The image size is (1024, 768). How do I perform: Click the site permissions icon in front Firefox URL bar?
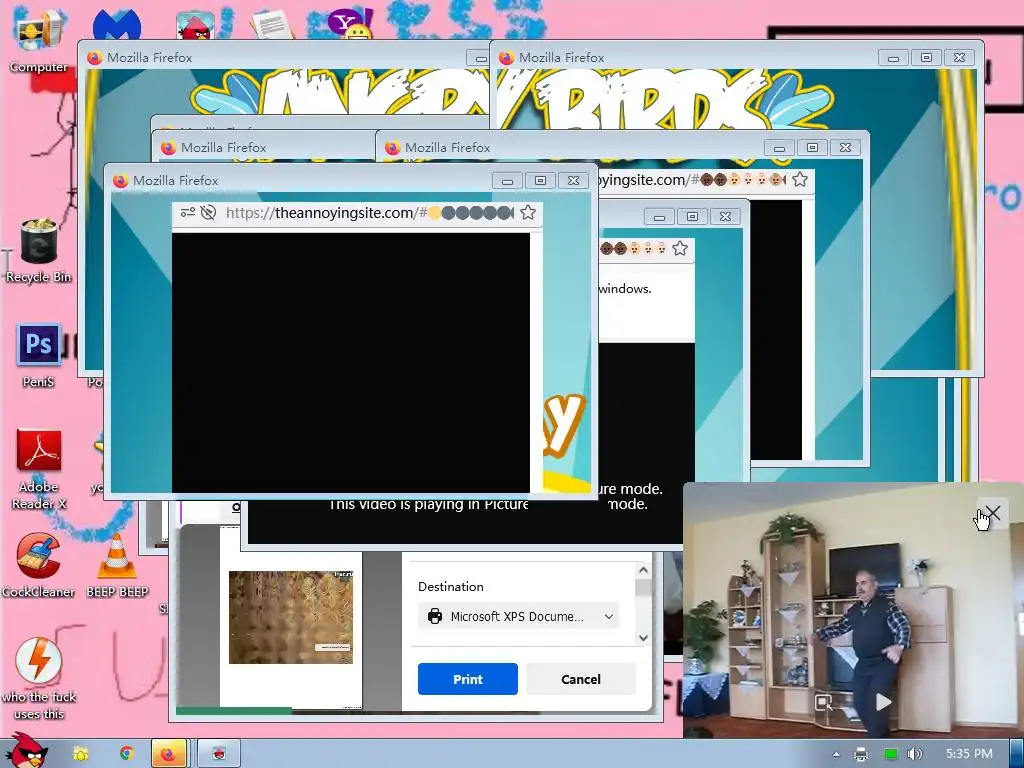tap(187, 212)
